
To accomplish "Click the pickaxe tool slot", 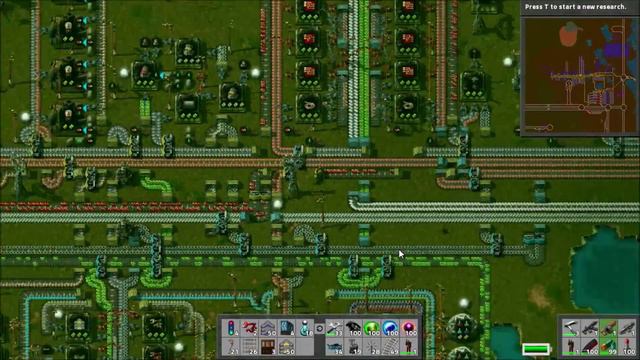I will click(570, 328).
